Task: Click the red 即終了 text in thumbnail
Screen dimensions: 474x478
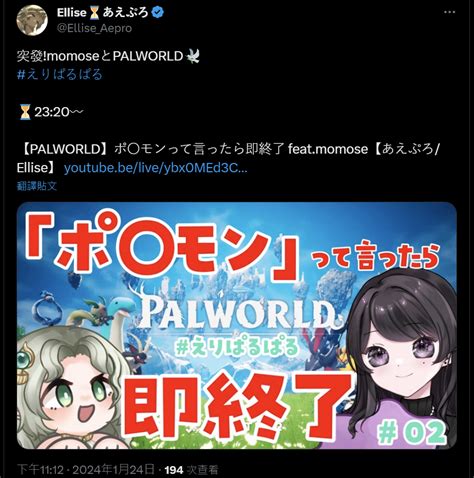Action: (x=238, y=405)
